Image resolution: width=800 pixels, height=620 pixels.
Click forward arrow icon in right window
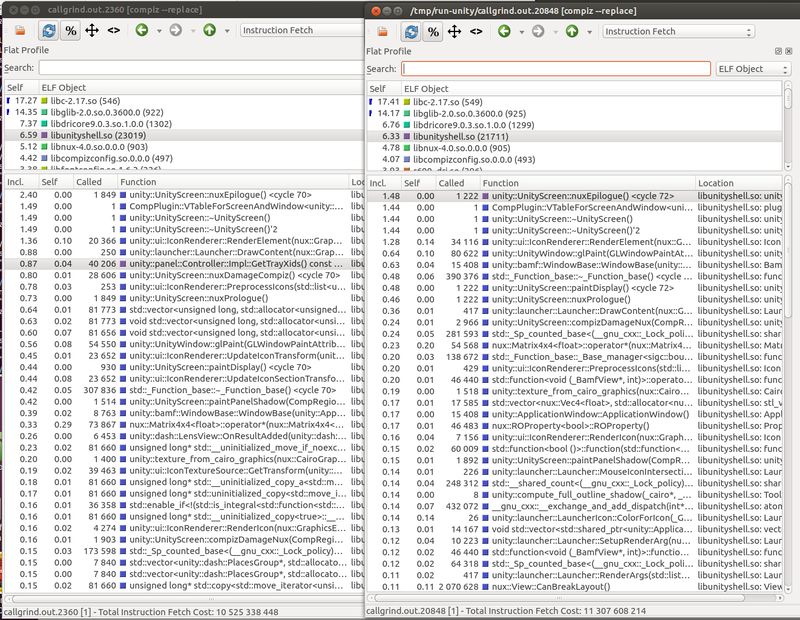538,31
